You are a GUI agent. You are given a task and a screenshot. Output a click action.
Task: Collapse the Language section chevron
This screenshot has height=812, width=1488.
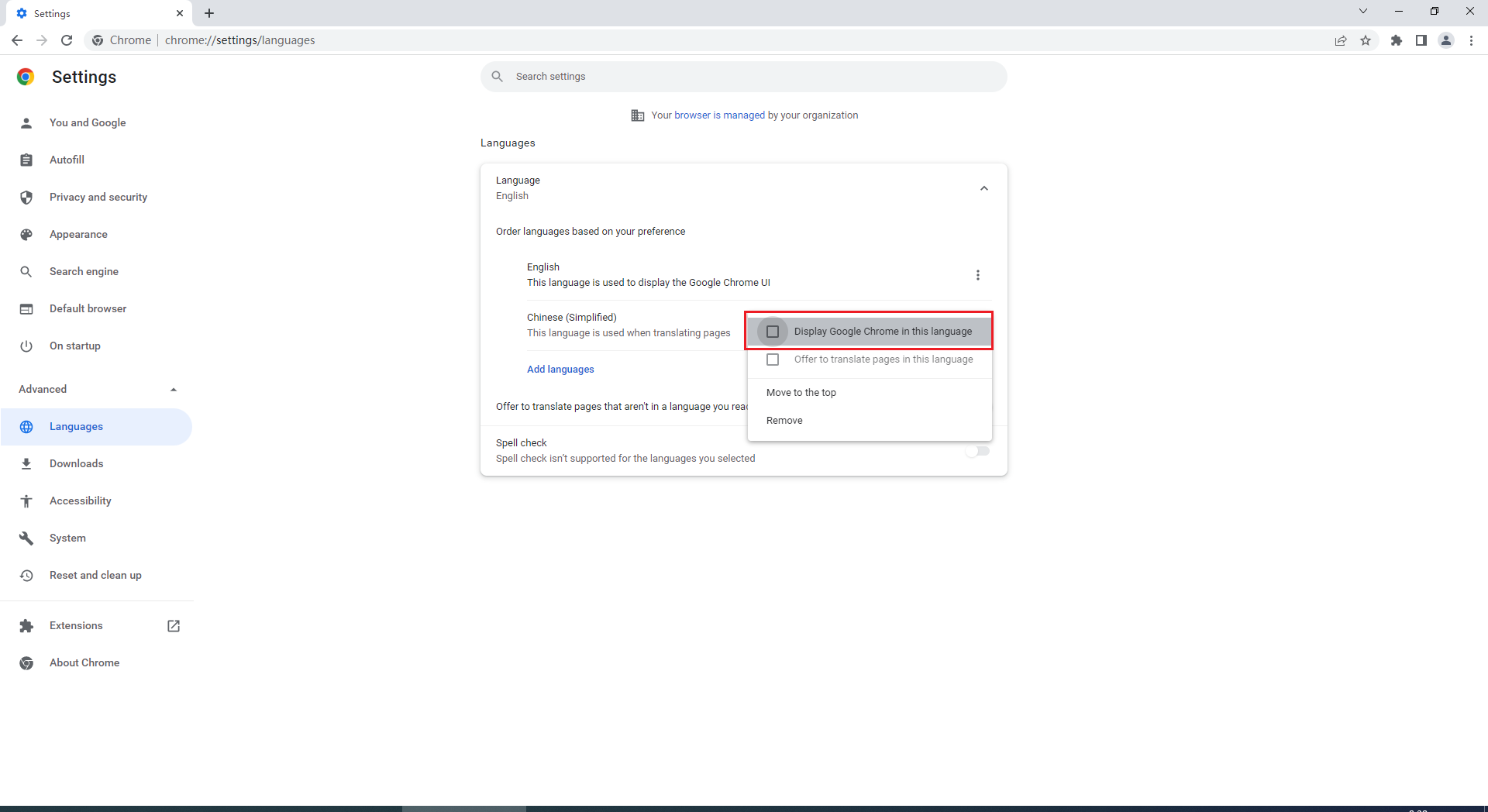983,188
